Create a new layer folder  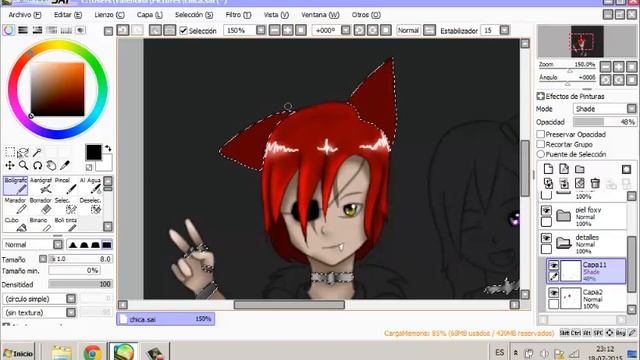point(580,169)
